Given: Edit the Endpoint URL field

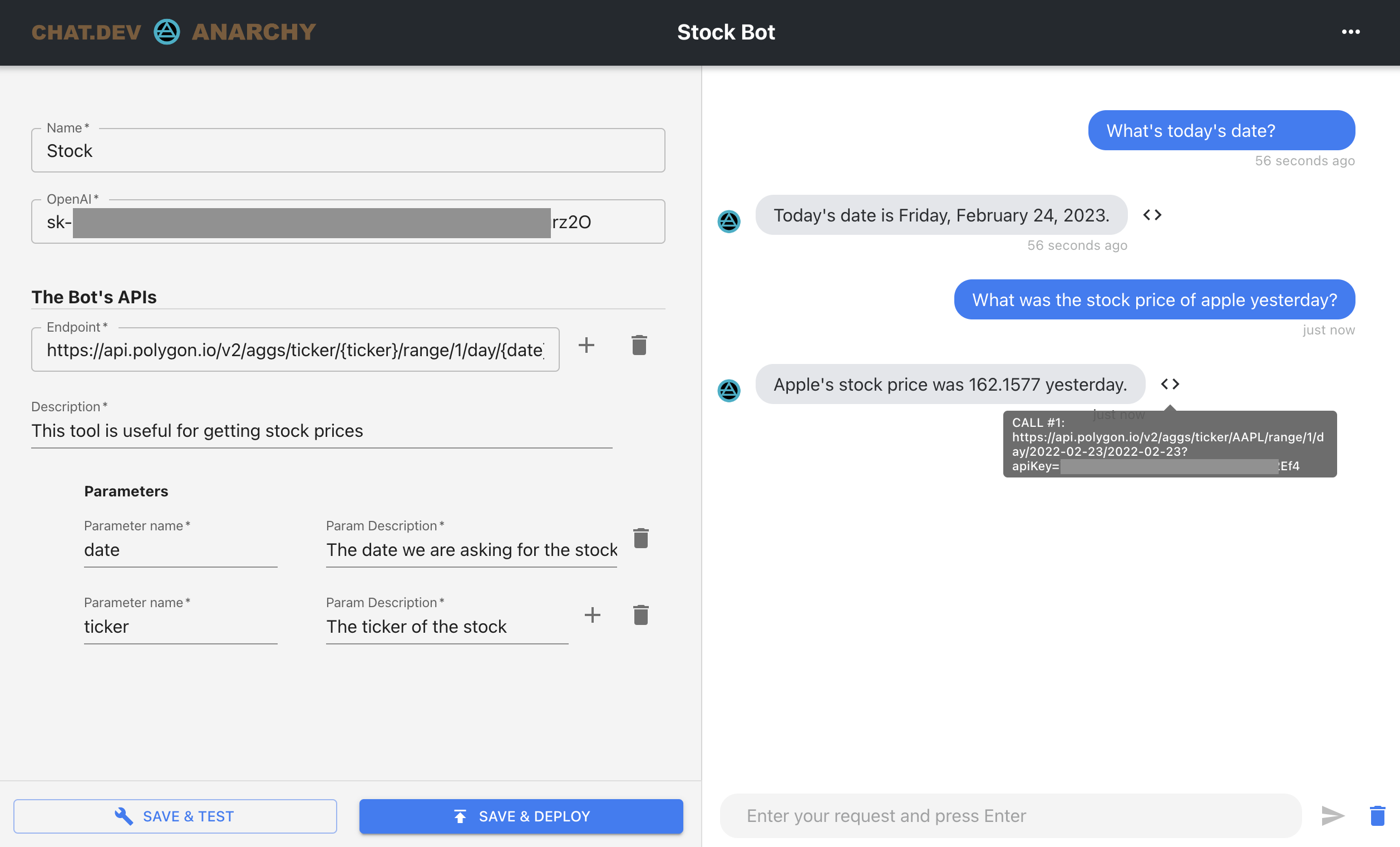Looking at the screenshot, I should tap(295, 350).
